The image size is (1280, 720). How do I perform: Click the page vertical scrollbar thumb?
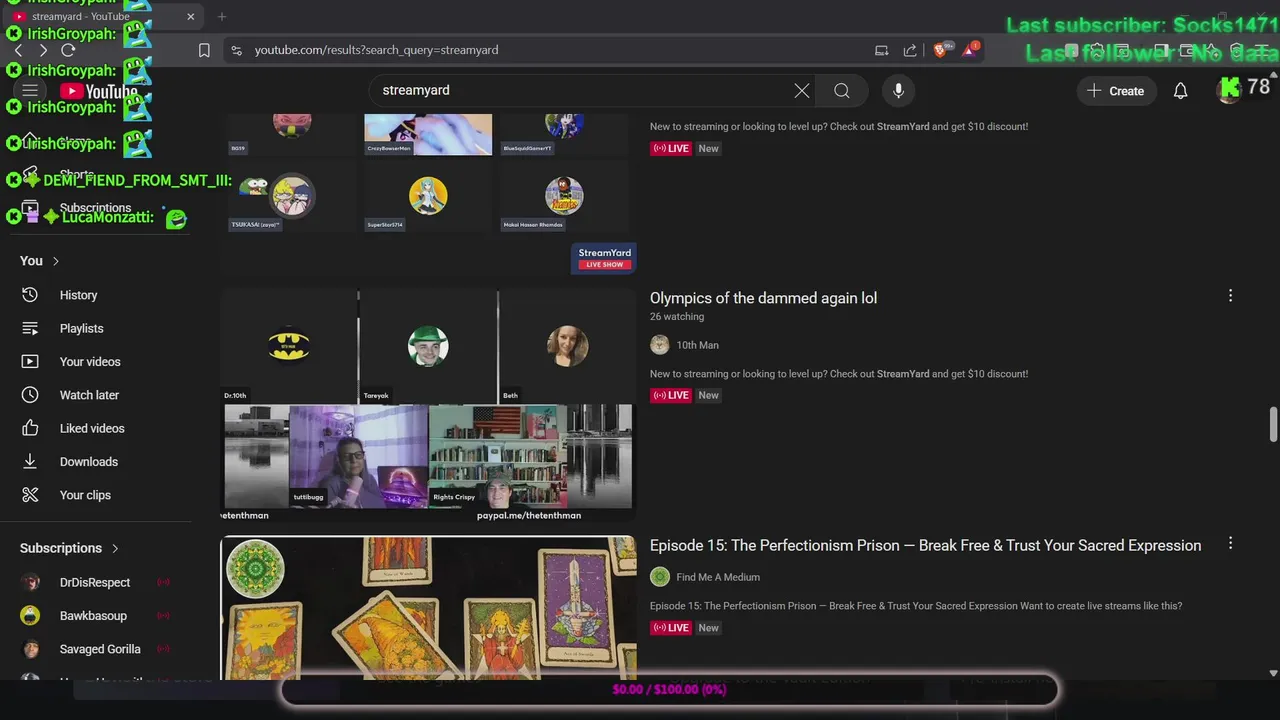pyautogui.click(x=1273, y=424)
